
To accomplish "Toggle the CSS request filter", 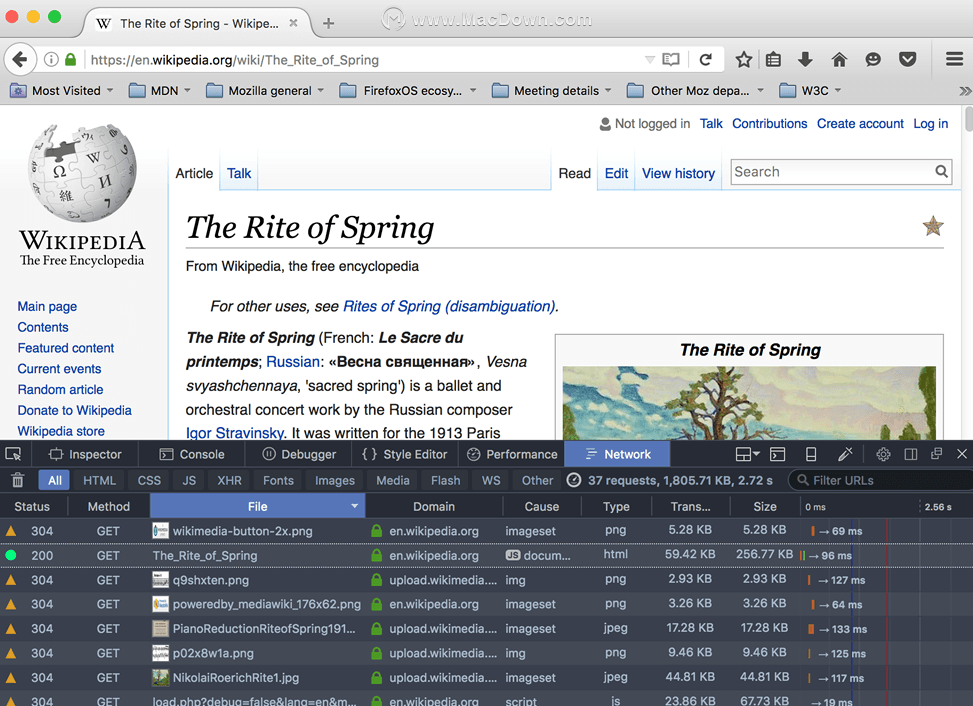I will point(149,480).
